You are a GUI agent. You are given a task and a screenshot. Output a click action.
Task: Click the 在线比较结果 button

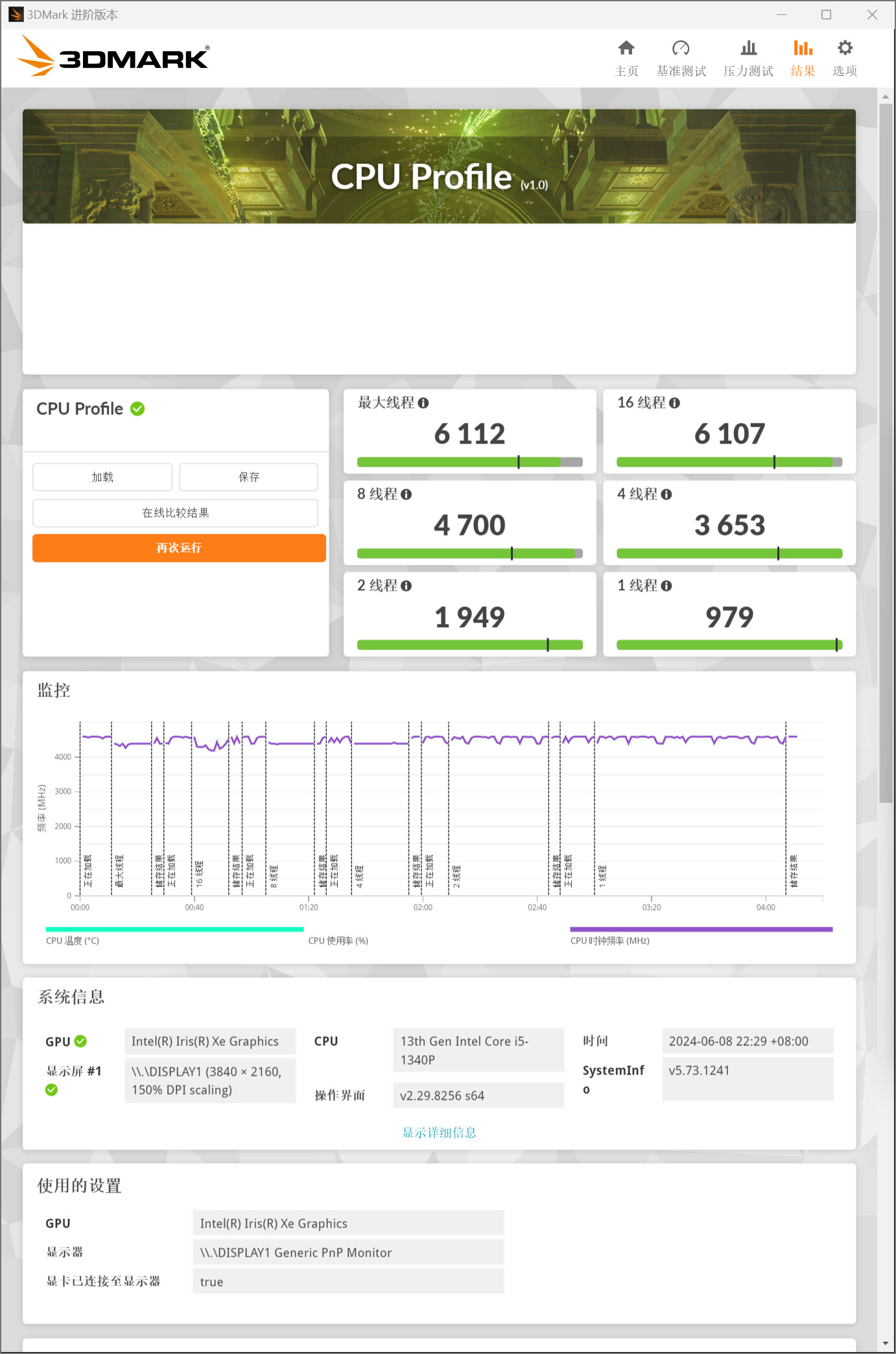click(175, 513)
